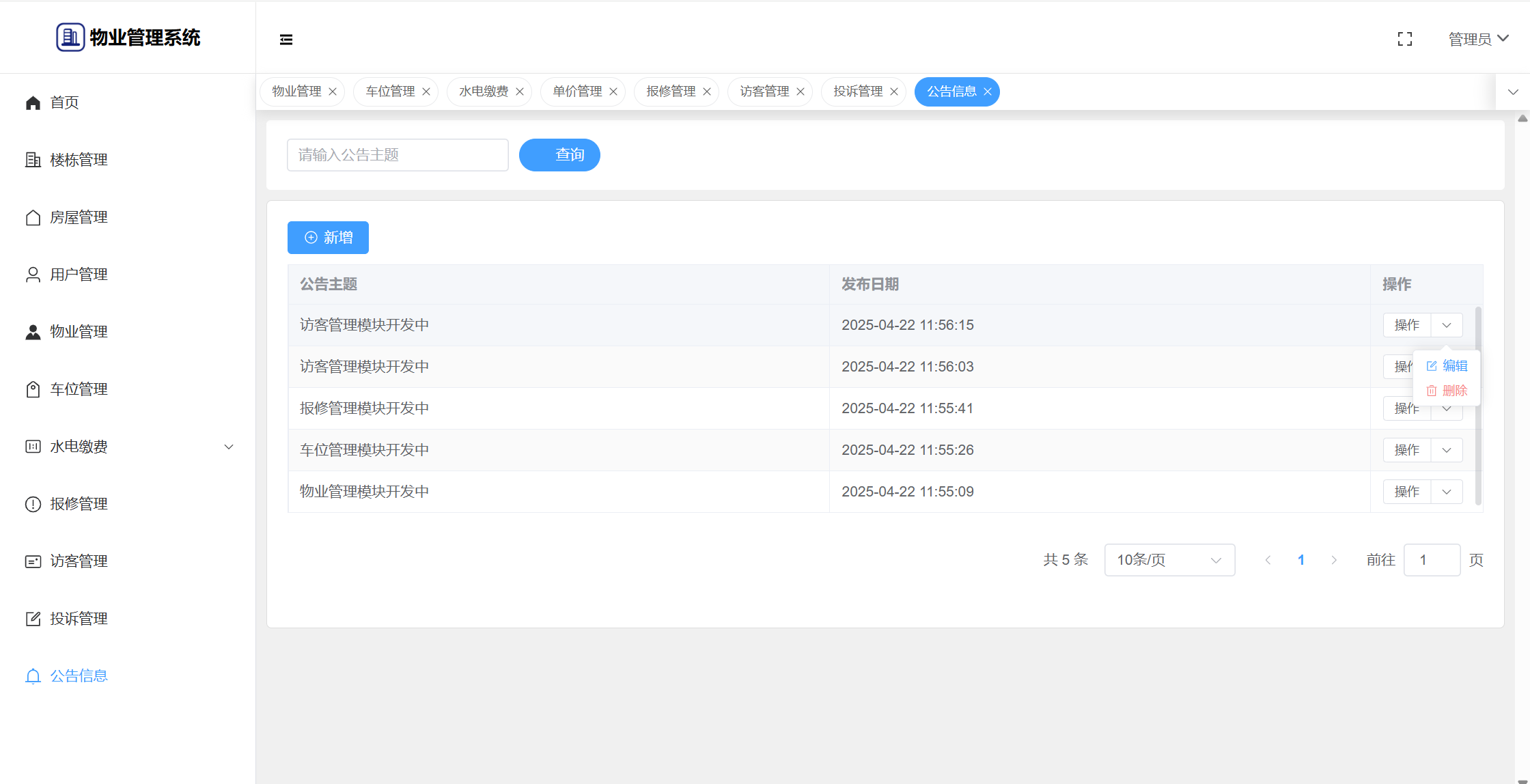Viewport: 1530px width, 784px height.
Task: Go to next page arrow in pagination
Action: click(x=1334, y=560)
